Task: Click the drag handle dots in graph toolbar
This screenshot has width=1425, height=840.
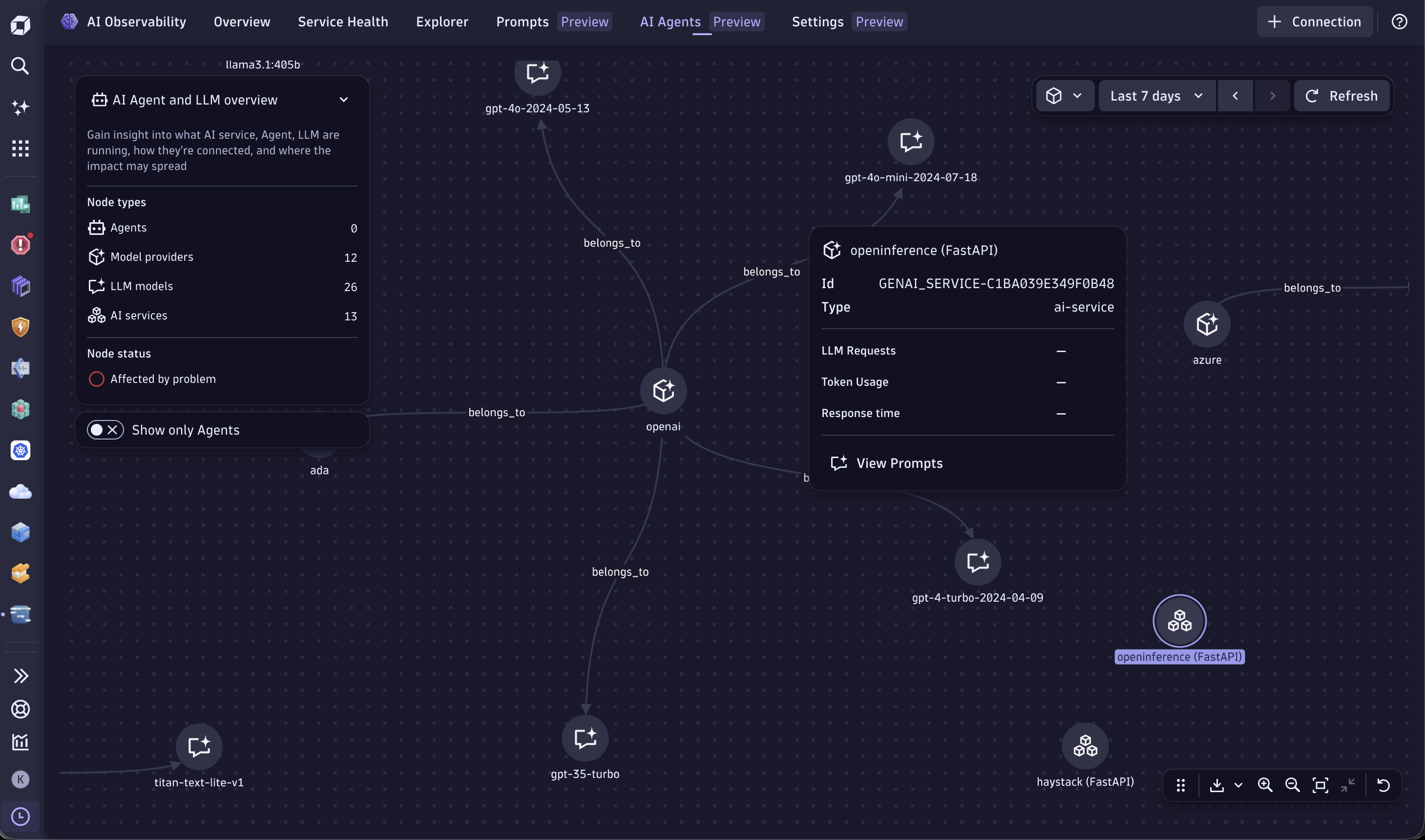Action: click(1180, 785)
